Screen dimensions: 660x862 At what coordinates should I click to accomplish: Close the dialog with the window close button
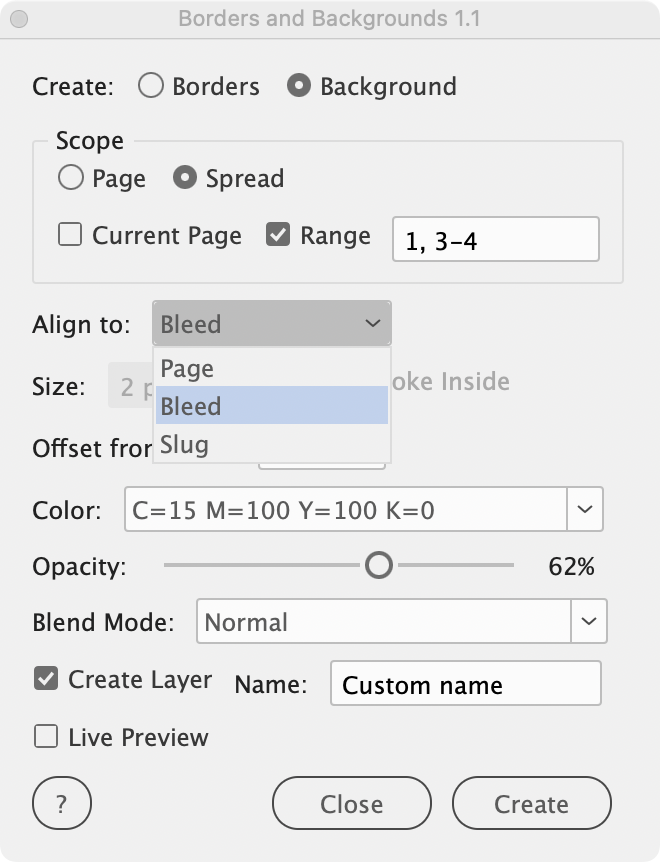[21, 18]
